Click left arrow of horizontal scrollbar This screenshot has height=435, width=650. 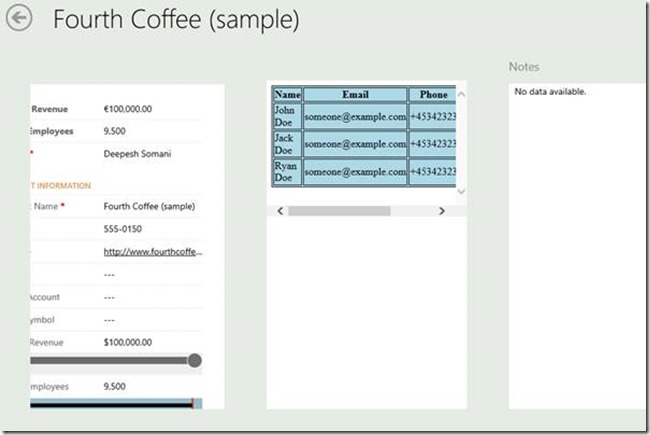point(280,211)
